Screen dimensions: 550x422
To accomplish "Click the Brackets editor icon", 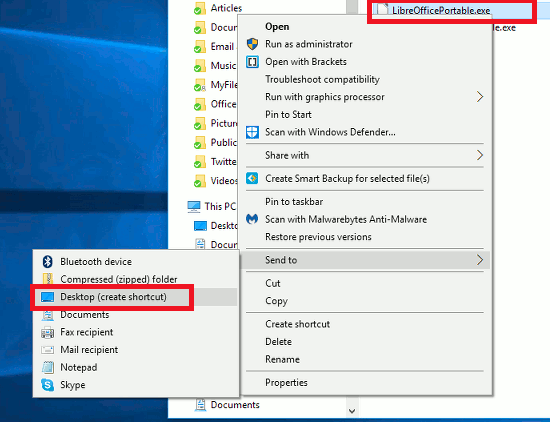I will [252, 62].
